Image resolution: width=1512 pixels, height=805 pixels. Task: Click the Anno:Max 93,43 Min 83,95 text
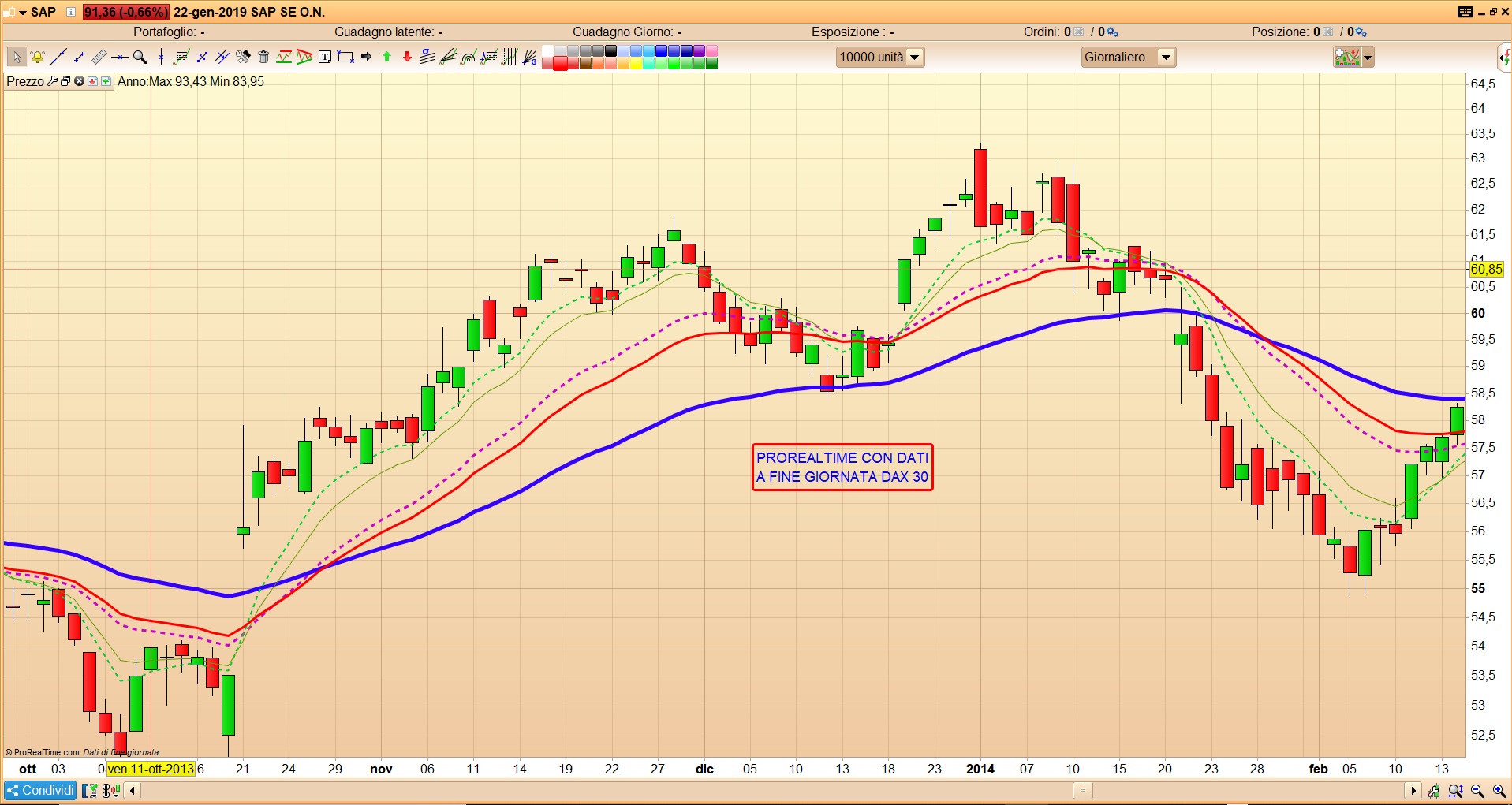tap(191, 81)
